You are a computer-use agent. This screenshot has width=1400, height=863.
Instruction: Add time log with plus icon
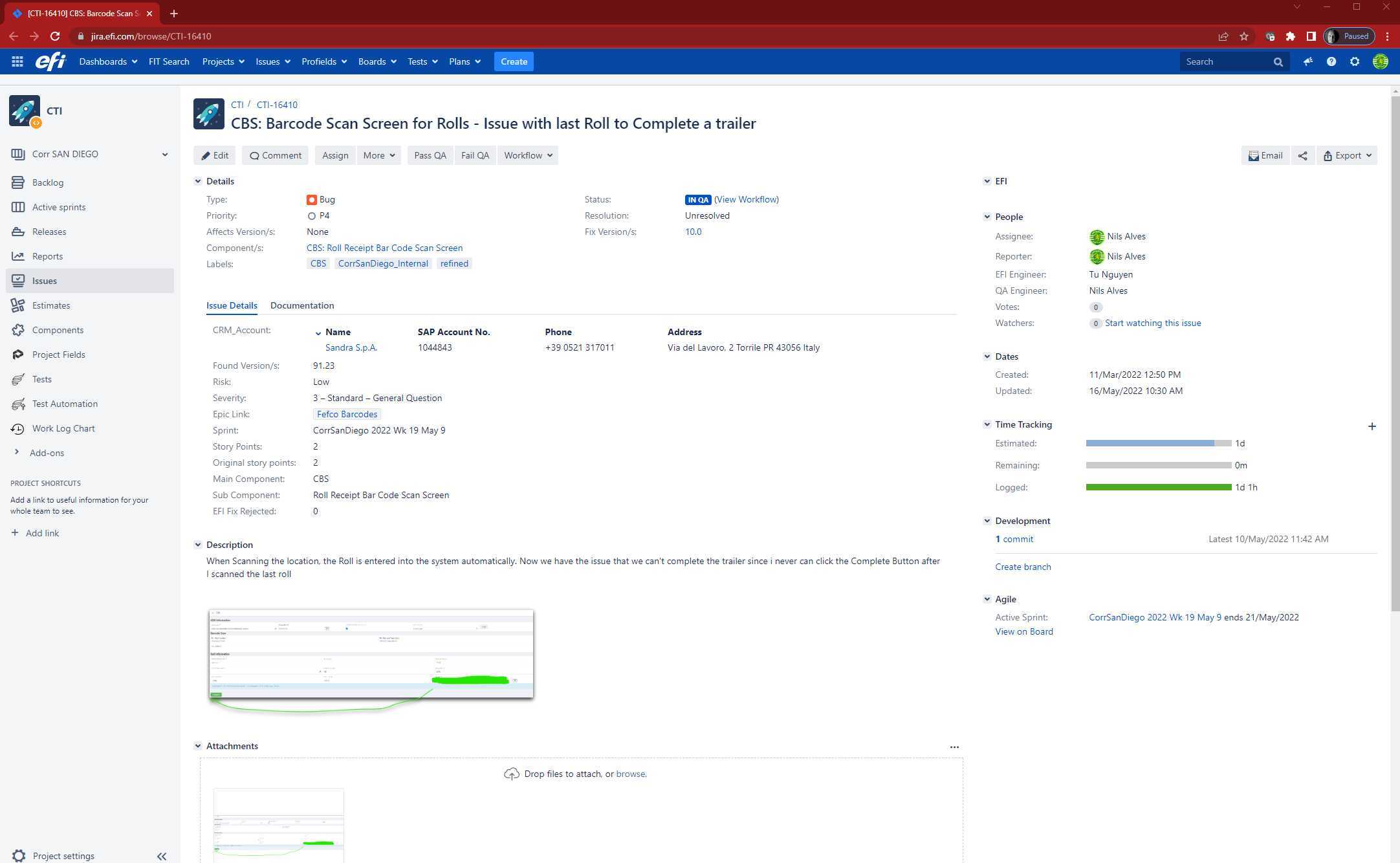pyautogui.click(x=1372, y=426)
